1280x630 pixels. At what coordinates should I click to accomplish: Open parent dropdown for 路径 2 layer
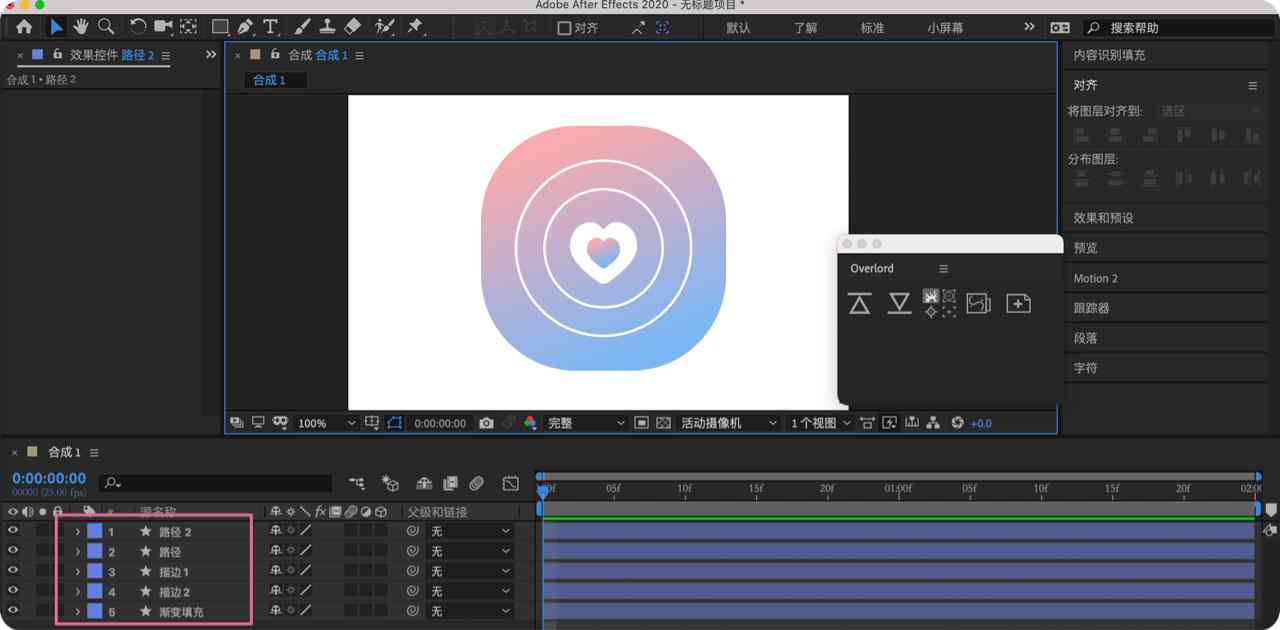pyautogui.click(x=470, y=531)
